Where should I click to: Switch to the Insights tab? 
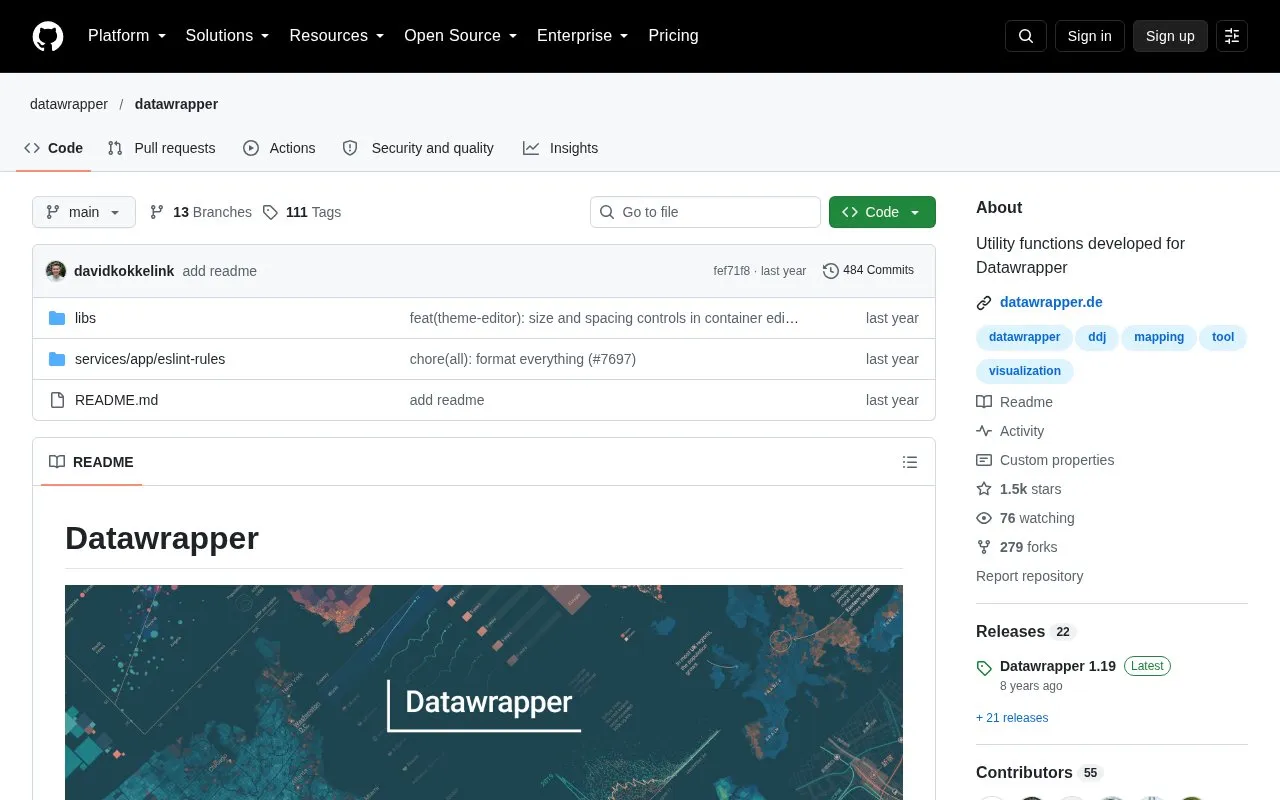pos(560,148)
